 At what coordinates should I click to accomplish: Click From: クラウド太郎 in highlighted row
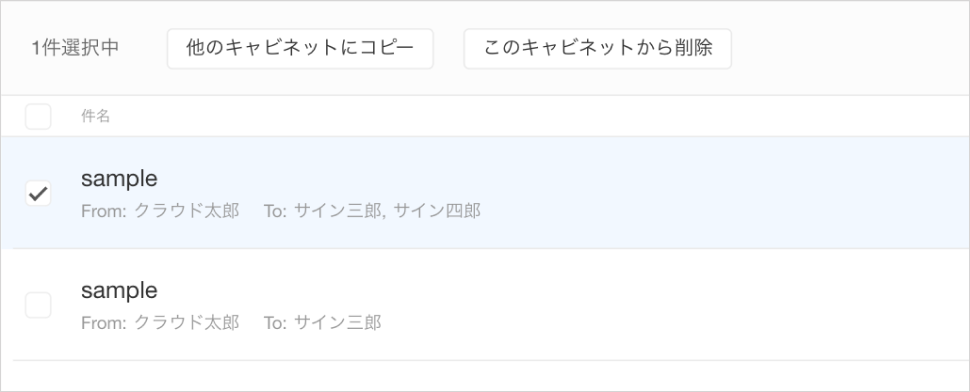pos(160,211)
